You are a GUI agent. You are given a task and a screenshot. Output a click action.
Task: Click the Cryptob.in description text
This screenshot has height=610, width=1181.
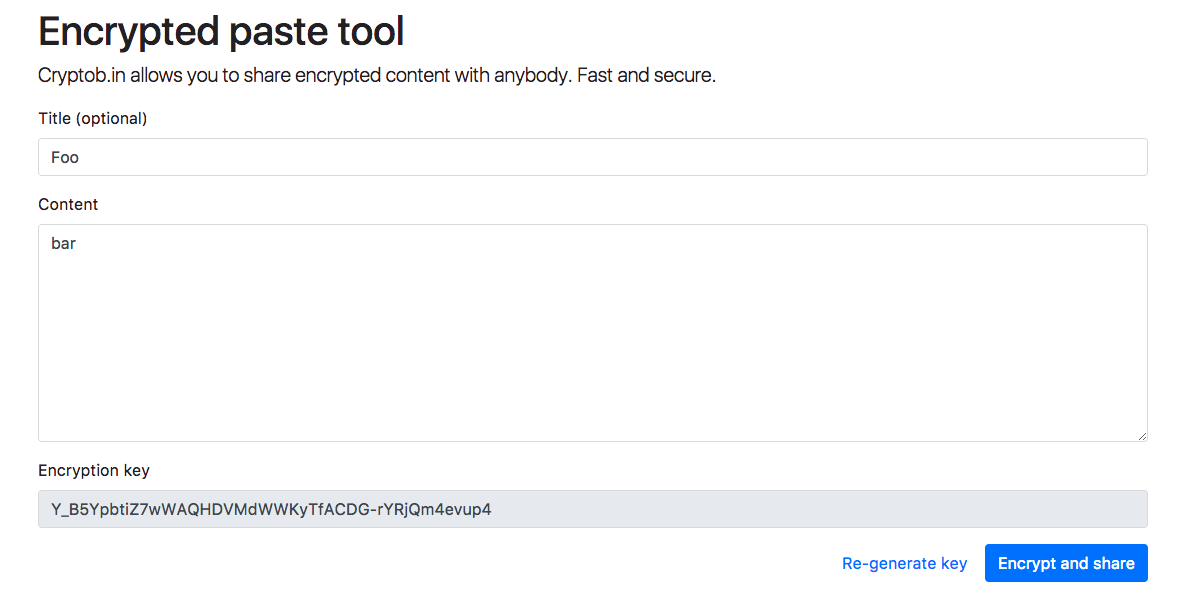(x=376, y=75)
